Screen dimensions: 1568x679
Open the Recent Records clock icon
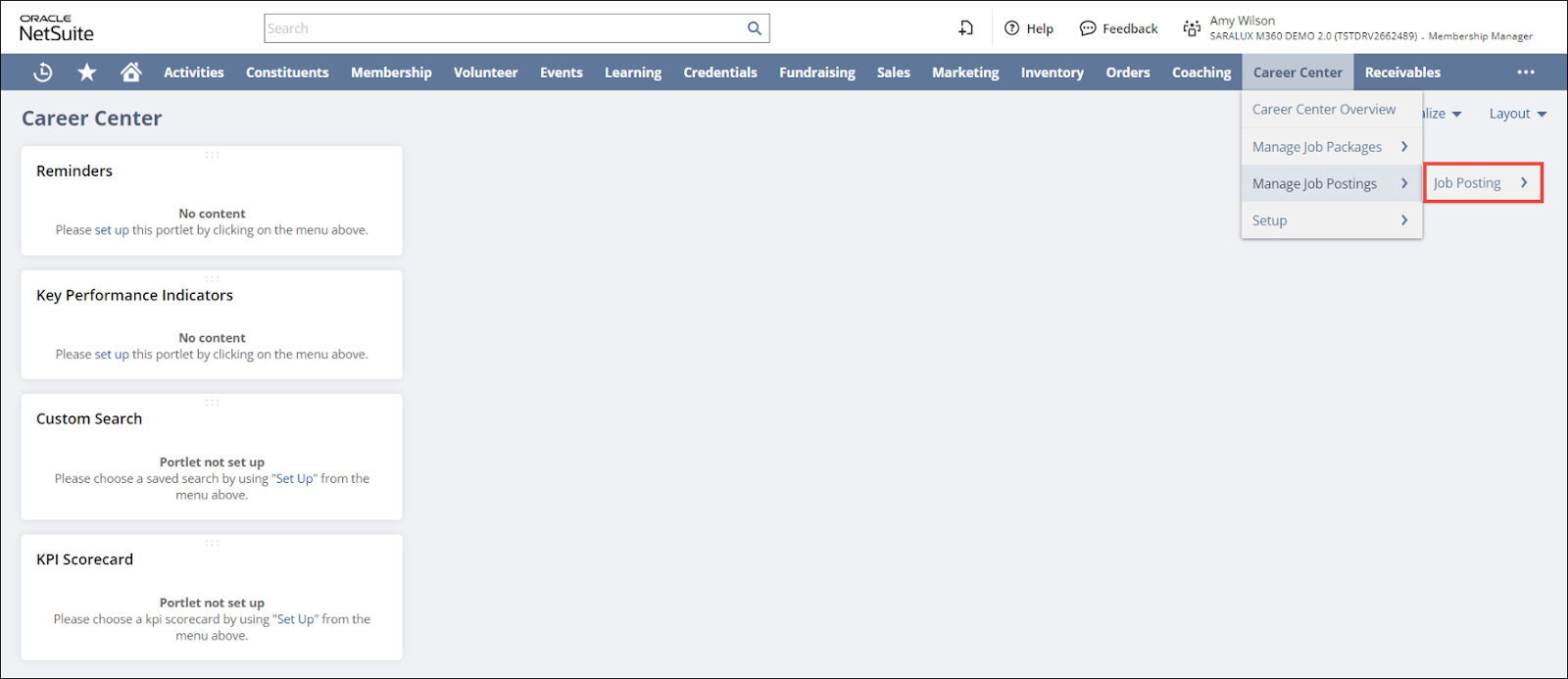pos(43,73)
